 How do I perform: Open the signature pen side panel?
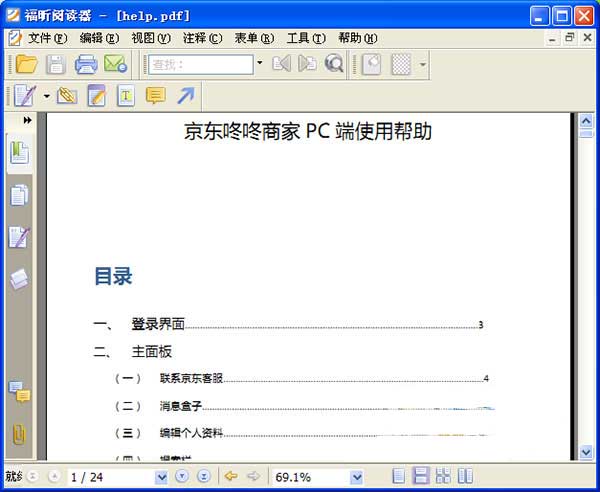point(19,237)
